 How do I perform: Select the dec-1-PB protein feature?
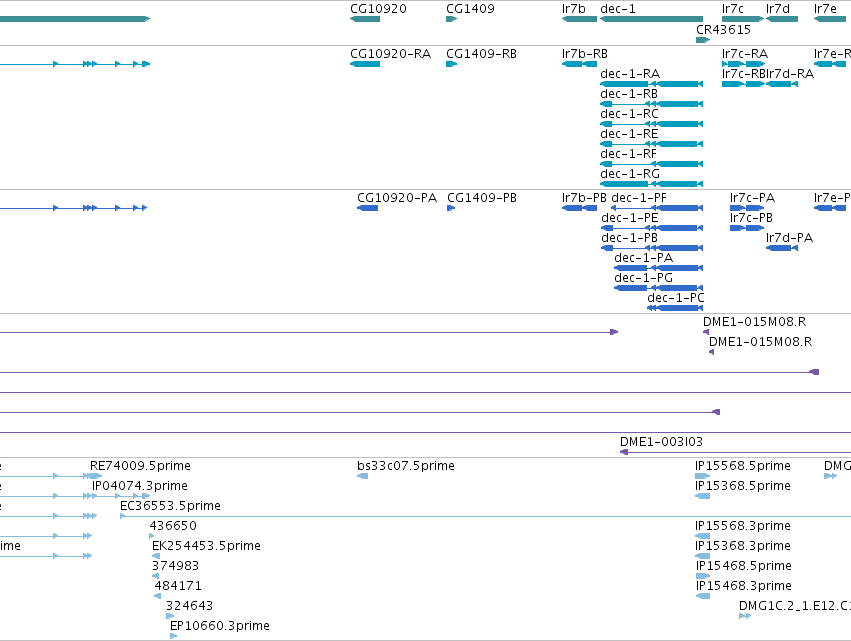pyautogui.click(x=652, y=248)
